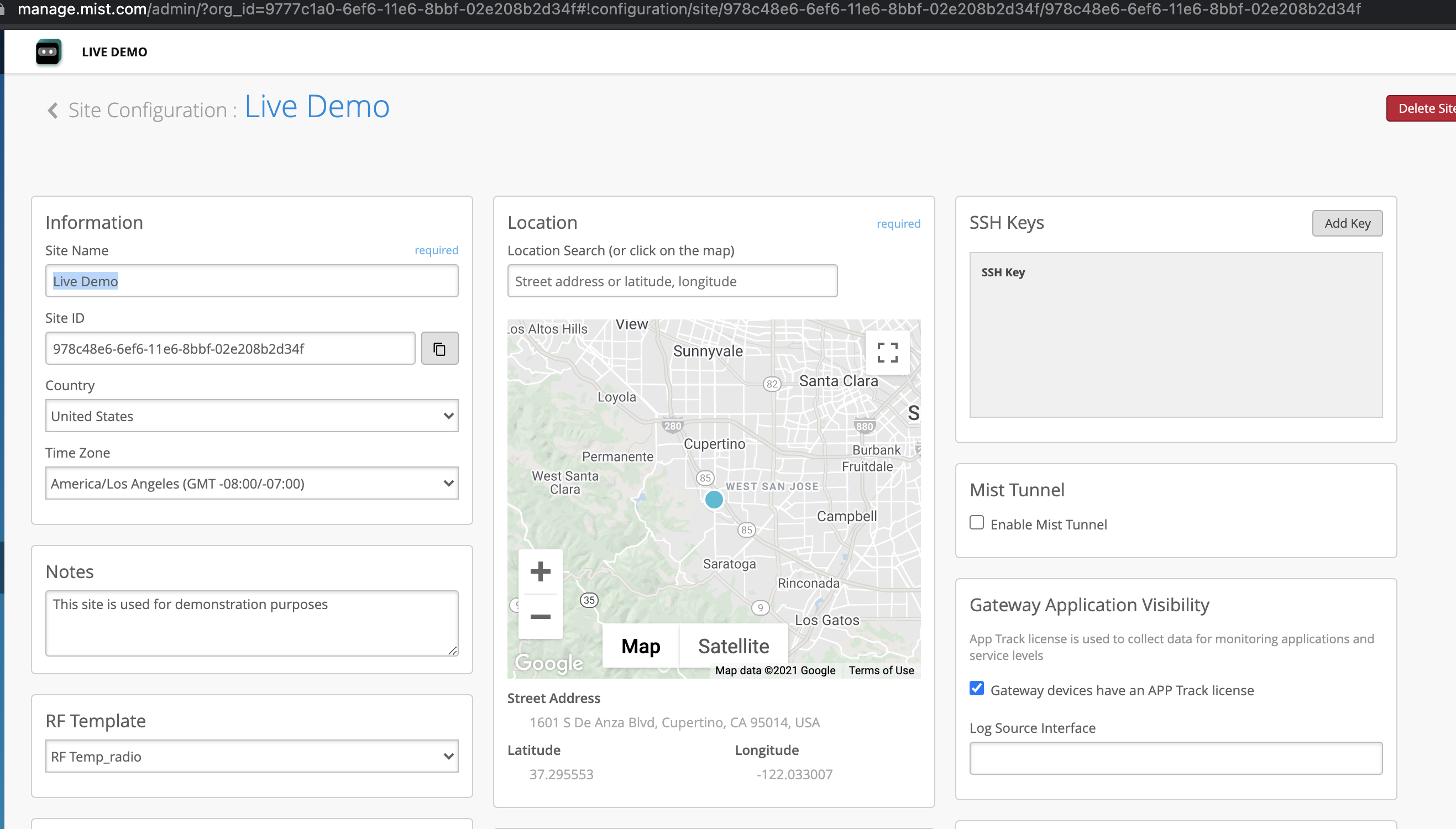Click the Log Source Interface field
Image resolution: width=1456 pixels, height=829 pixels.
[1175, 758]
